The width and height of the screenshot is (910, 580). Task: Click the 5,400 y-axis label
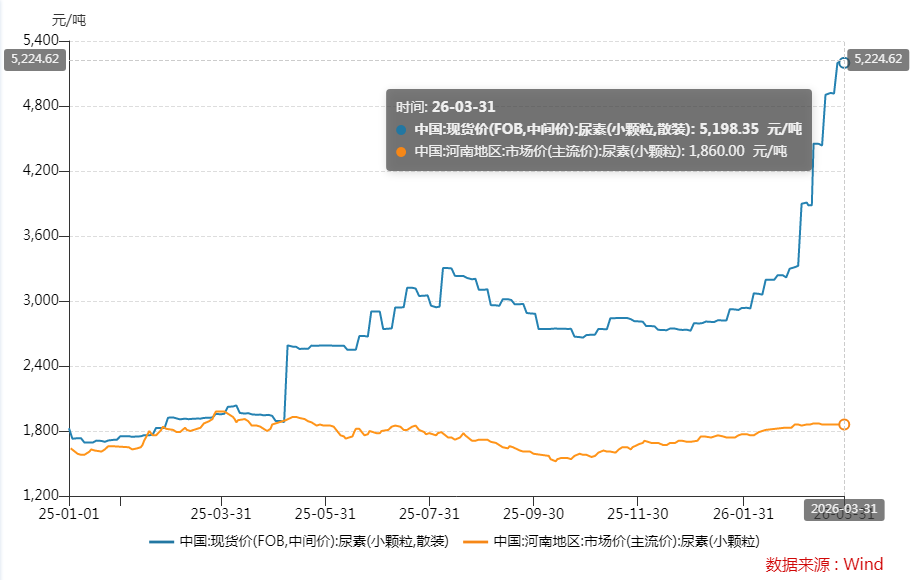[x=42, y=40]
